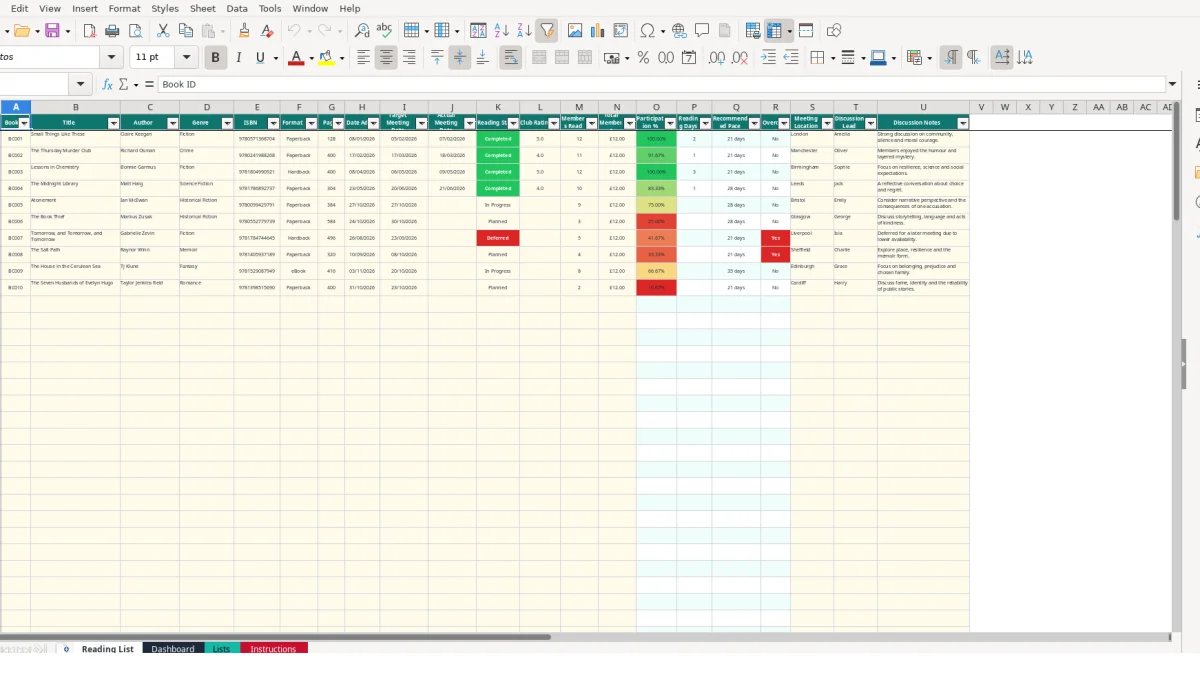
Task: Select the Reading List sheet tab
Action: coord(107,649)
